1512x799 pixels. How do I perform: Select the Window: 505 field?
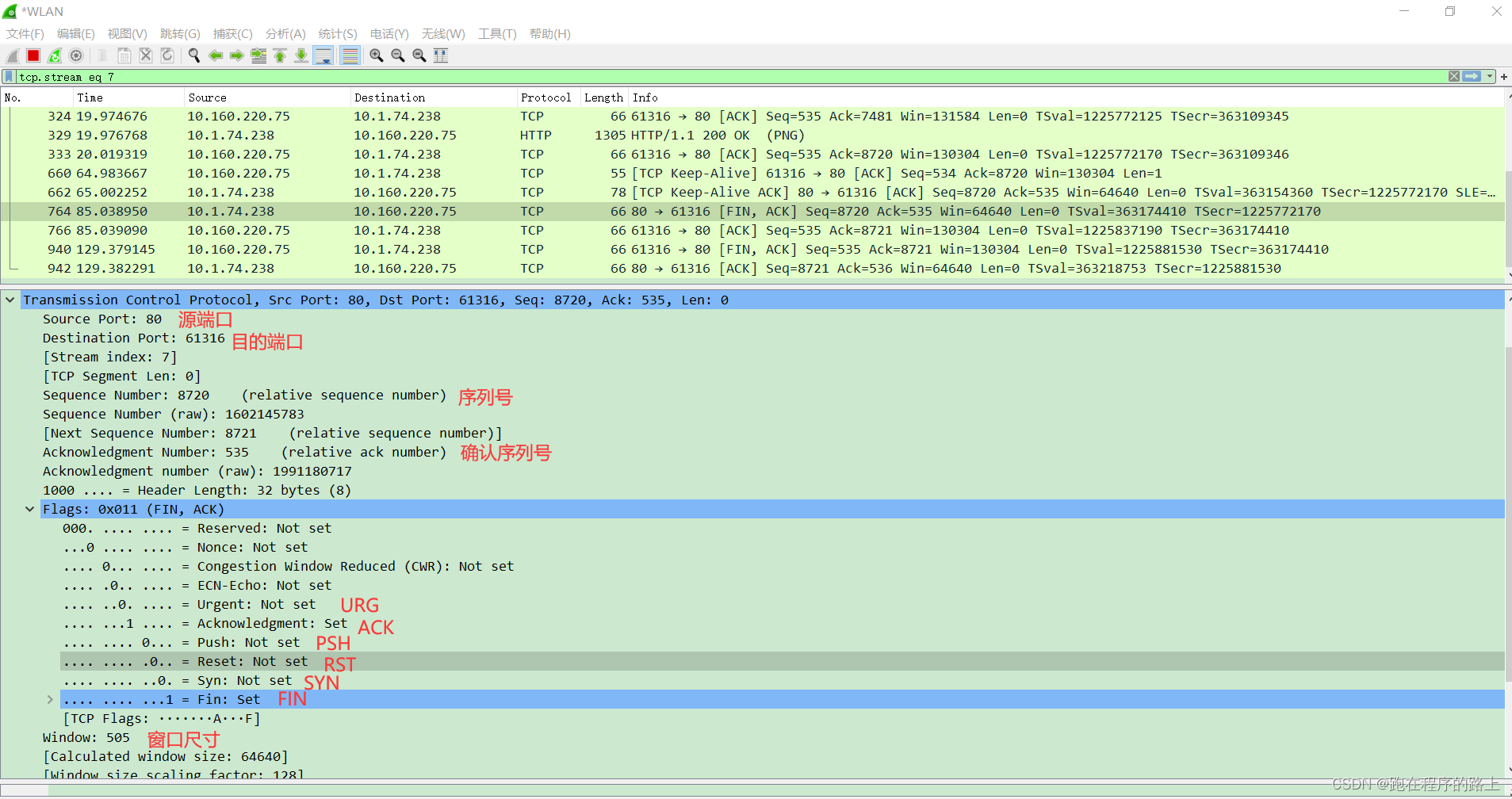coord(86,737)
